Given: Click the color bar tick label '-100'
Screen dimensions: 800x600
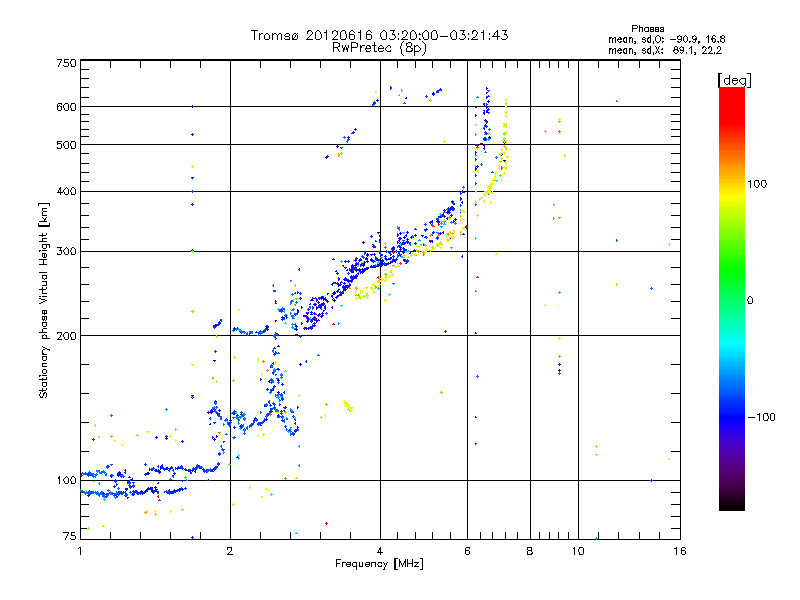Looking at the screenshot, I should [x=761, y=417].
